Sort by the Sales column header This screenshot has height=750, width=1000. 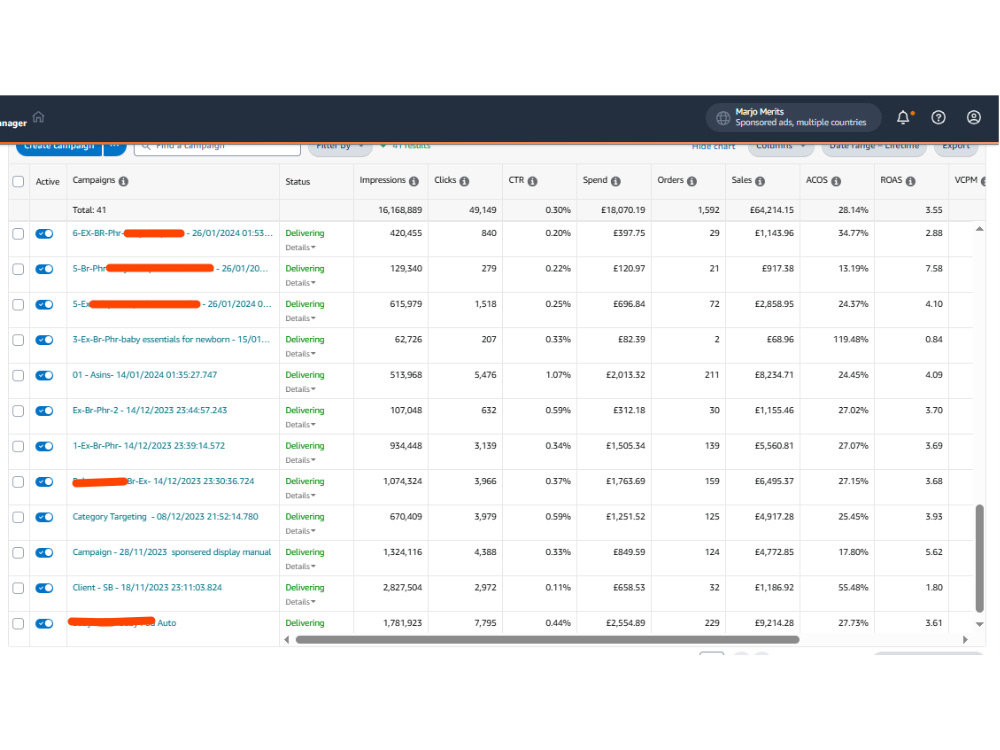(x=742, y=180)
